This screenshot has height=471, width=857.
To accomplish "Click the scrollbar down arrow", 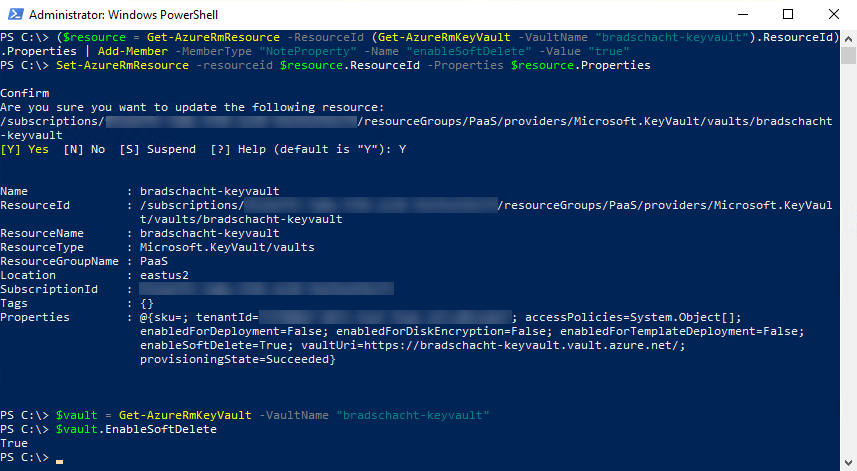I will 848,462.
